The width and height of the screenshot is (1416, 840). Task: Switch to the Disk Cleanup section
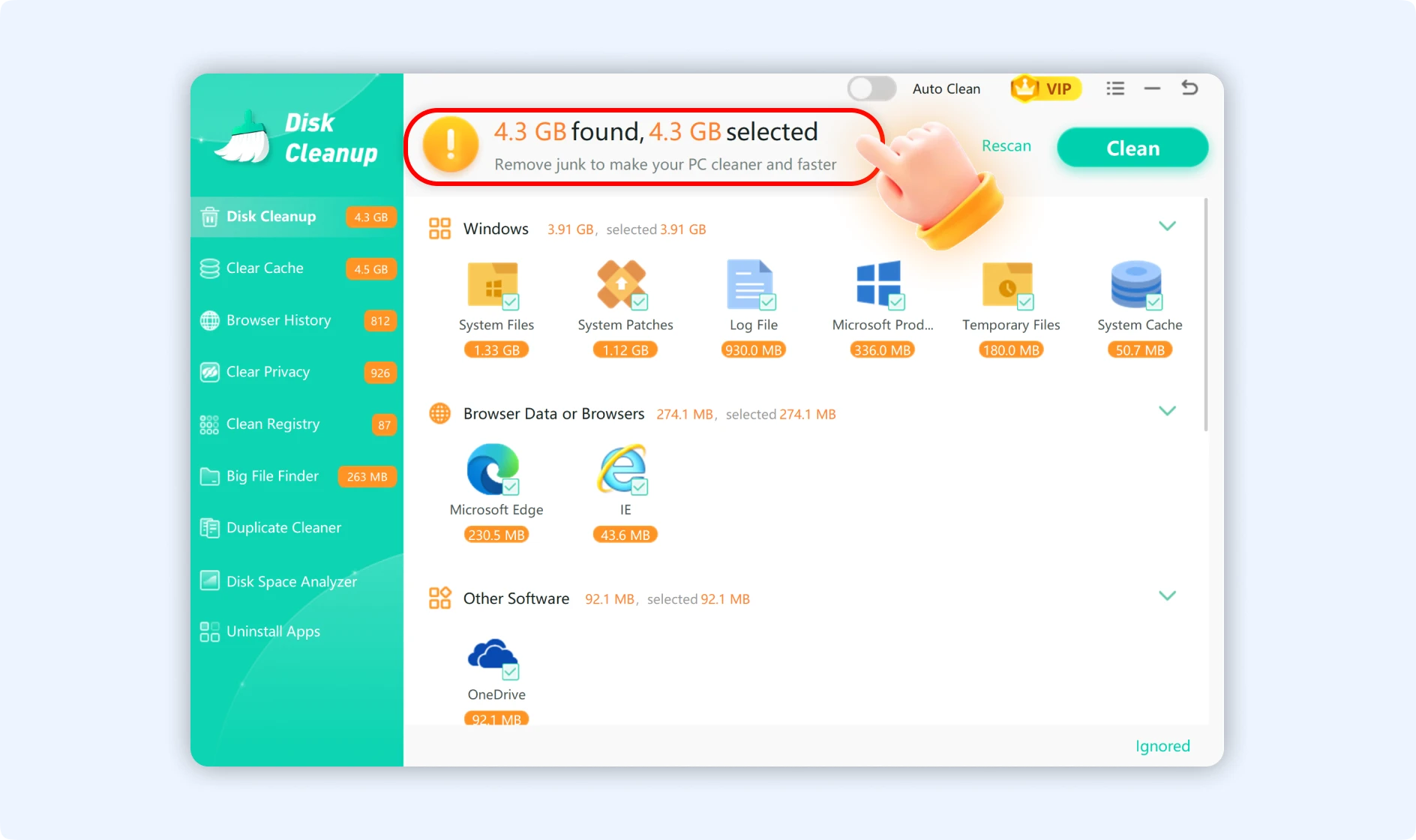pos(271,216)
